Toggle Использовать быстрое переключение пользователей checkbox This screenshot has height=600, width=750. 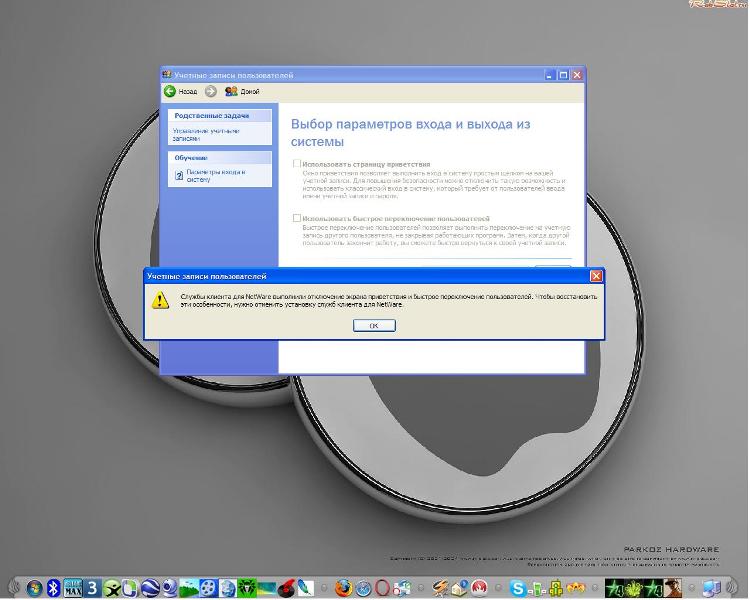tap(297, 218)
